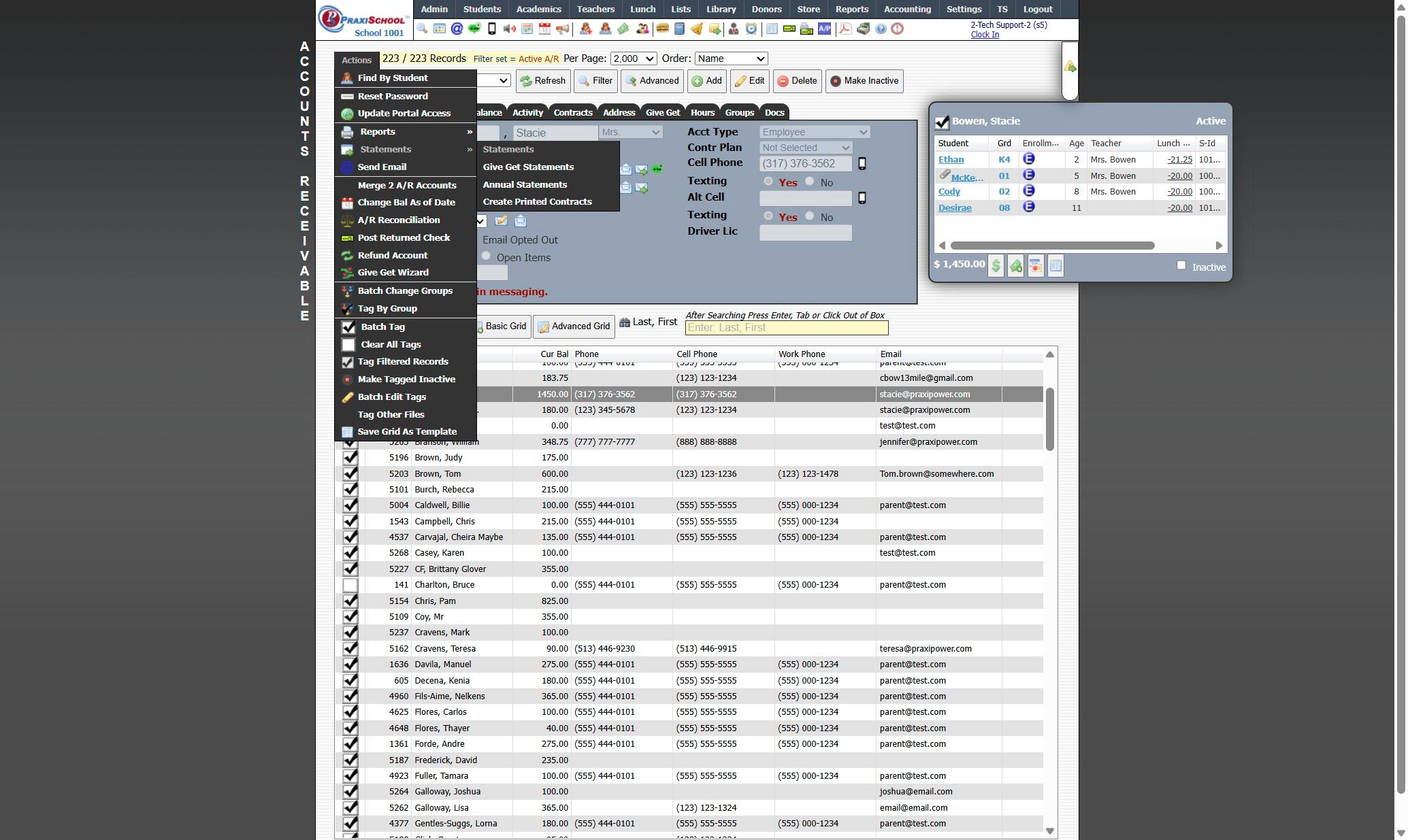Image resolution: width=1408 pixels, height=840 pixels.
Task: Click the hamburger lunch toolbar icon
Action: pyautogui.click(x=661, y=29)
